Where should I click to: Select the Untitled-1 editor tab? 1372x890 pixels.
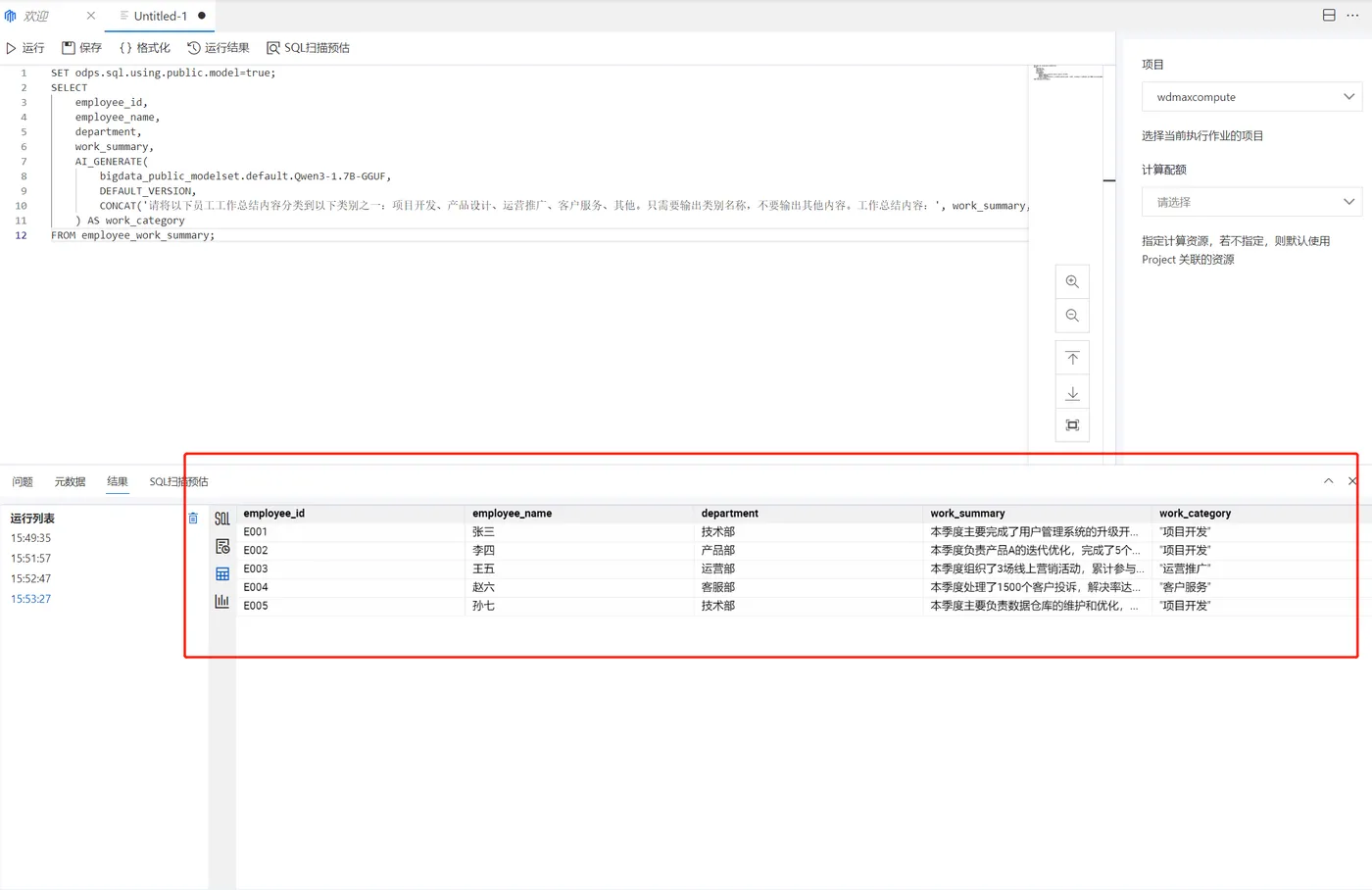[160, 16]
